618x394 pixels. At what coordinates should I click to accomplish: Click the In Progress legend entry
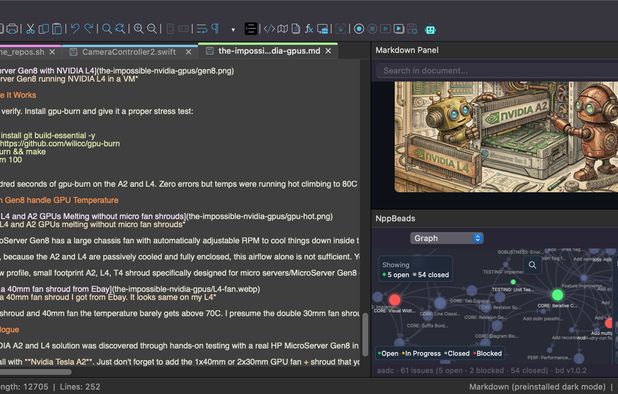click(421, 353)
